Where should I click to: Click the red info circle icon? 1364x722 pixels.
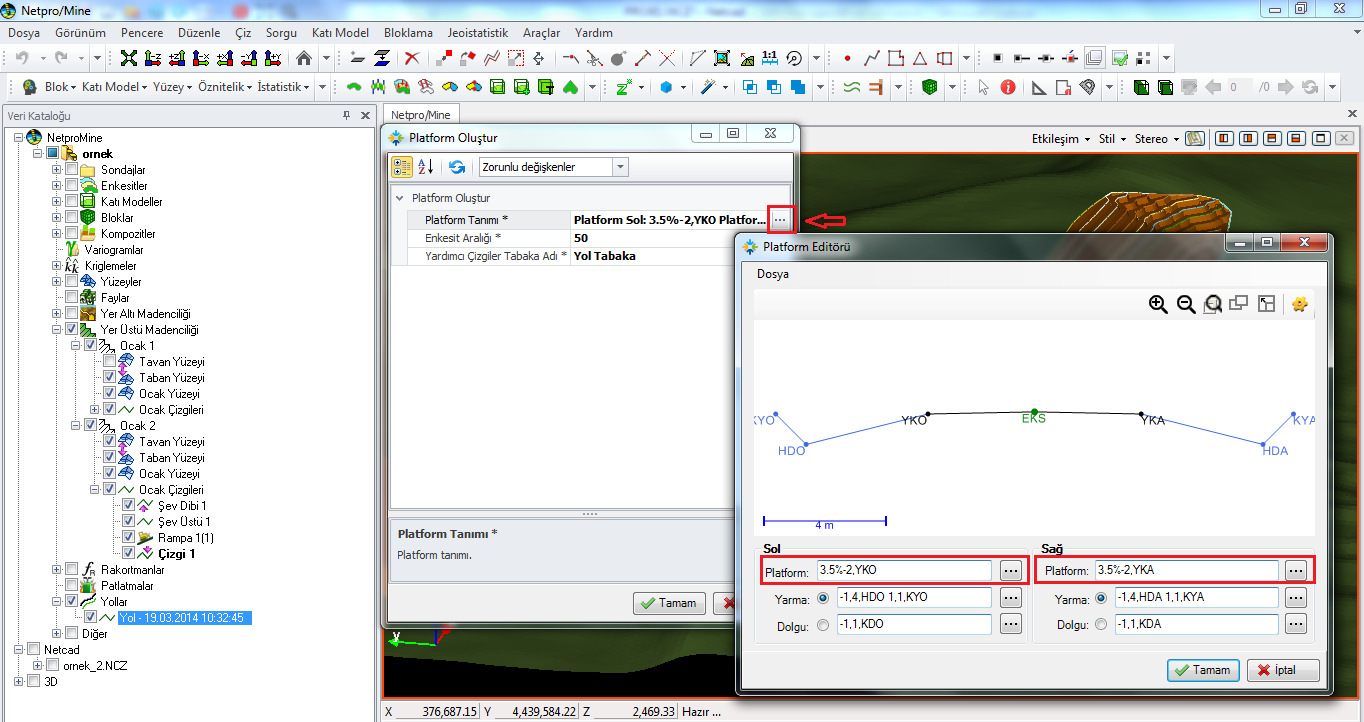pyautogui.click(x=1008, y=87)
